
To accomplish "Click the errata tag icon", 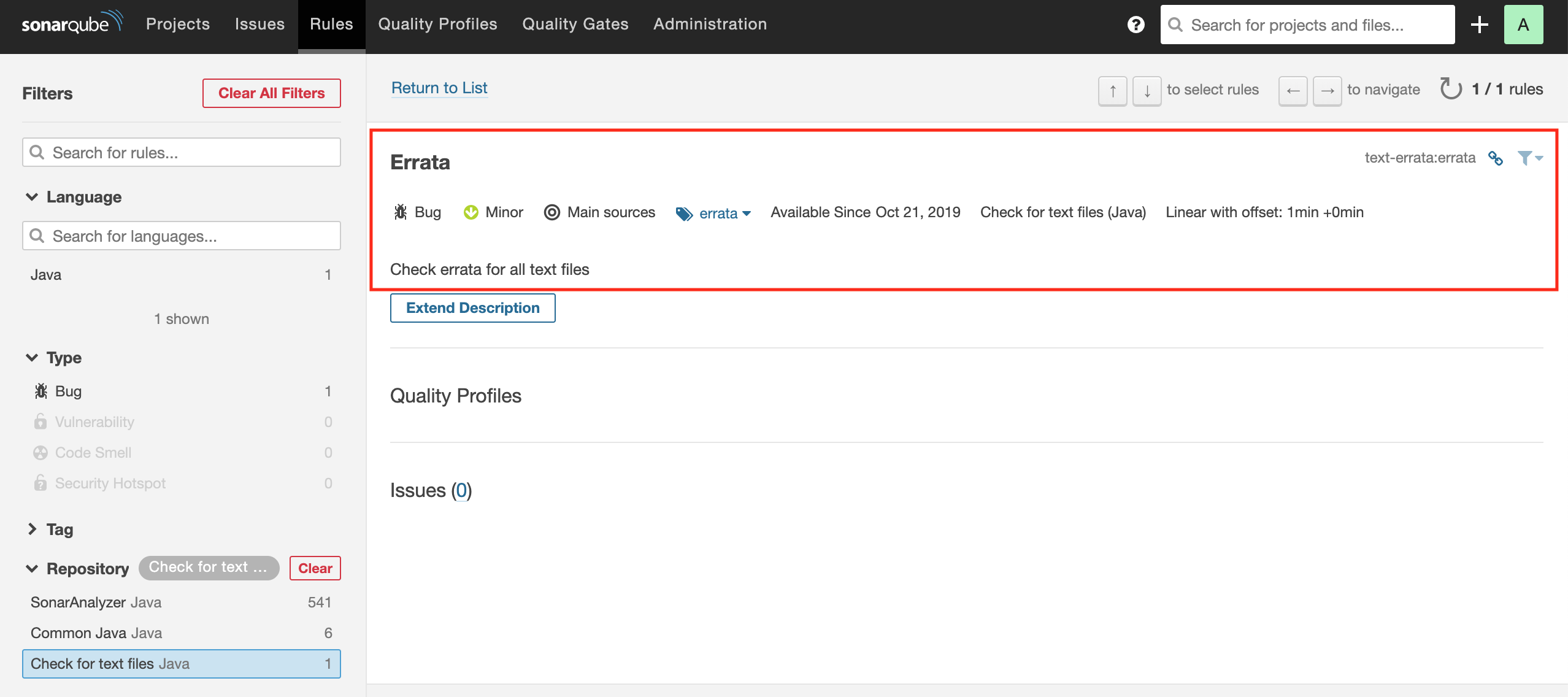I will click(x=681, y=212).
